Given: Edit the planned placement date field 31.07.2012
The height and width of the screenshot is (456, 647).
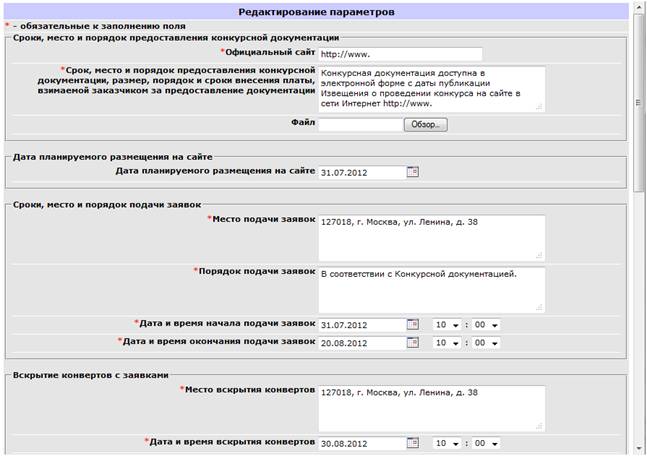Looking at the screenshot, I should pyautogui.click(x=362, y=172).
